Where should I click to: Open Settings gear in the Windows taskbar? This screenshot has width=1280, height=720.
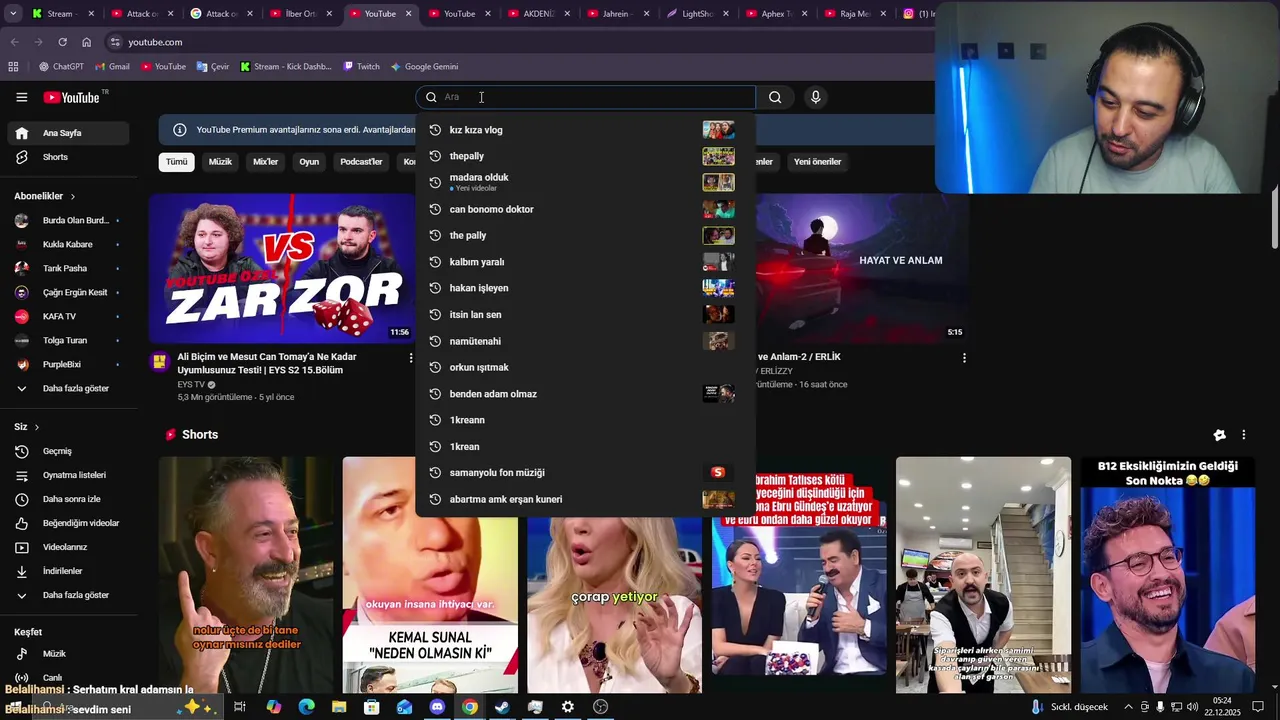[x=568, y=707]
